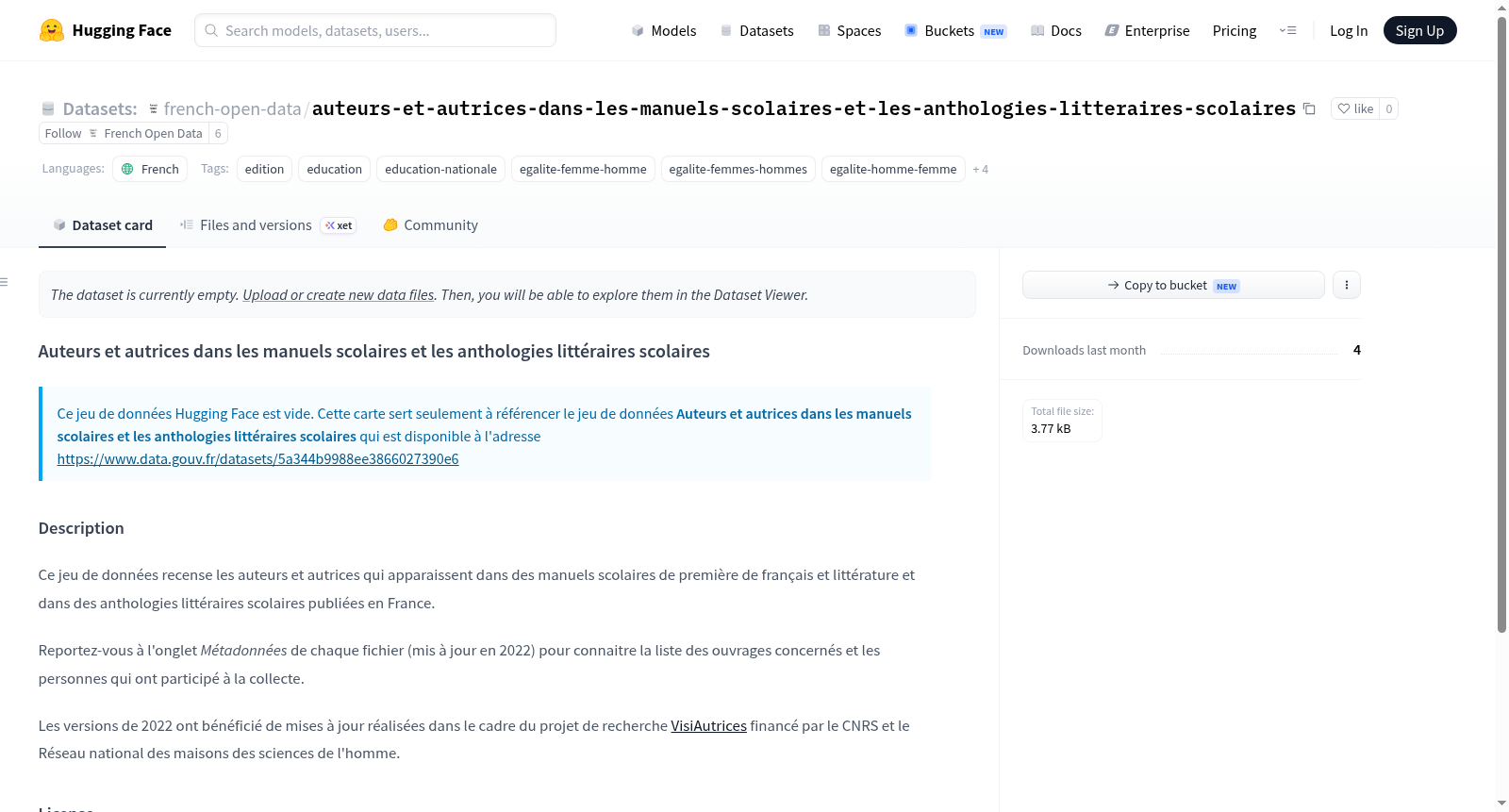Copy dataset to bucket

click(1173, 285)
